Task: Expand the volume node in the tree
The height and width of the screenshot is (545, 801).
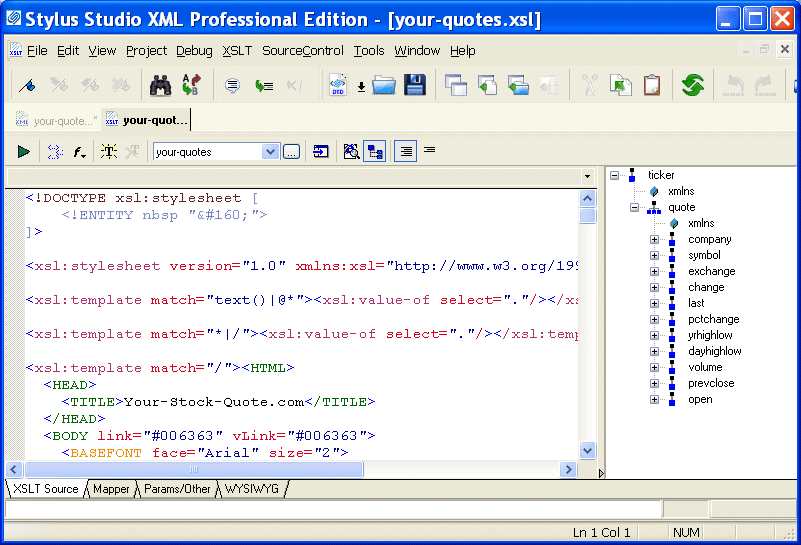Action: [655, 368]
